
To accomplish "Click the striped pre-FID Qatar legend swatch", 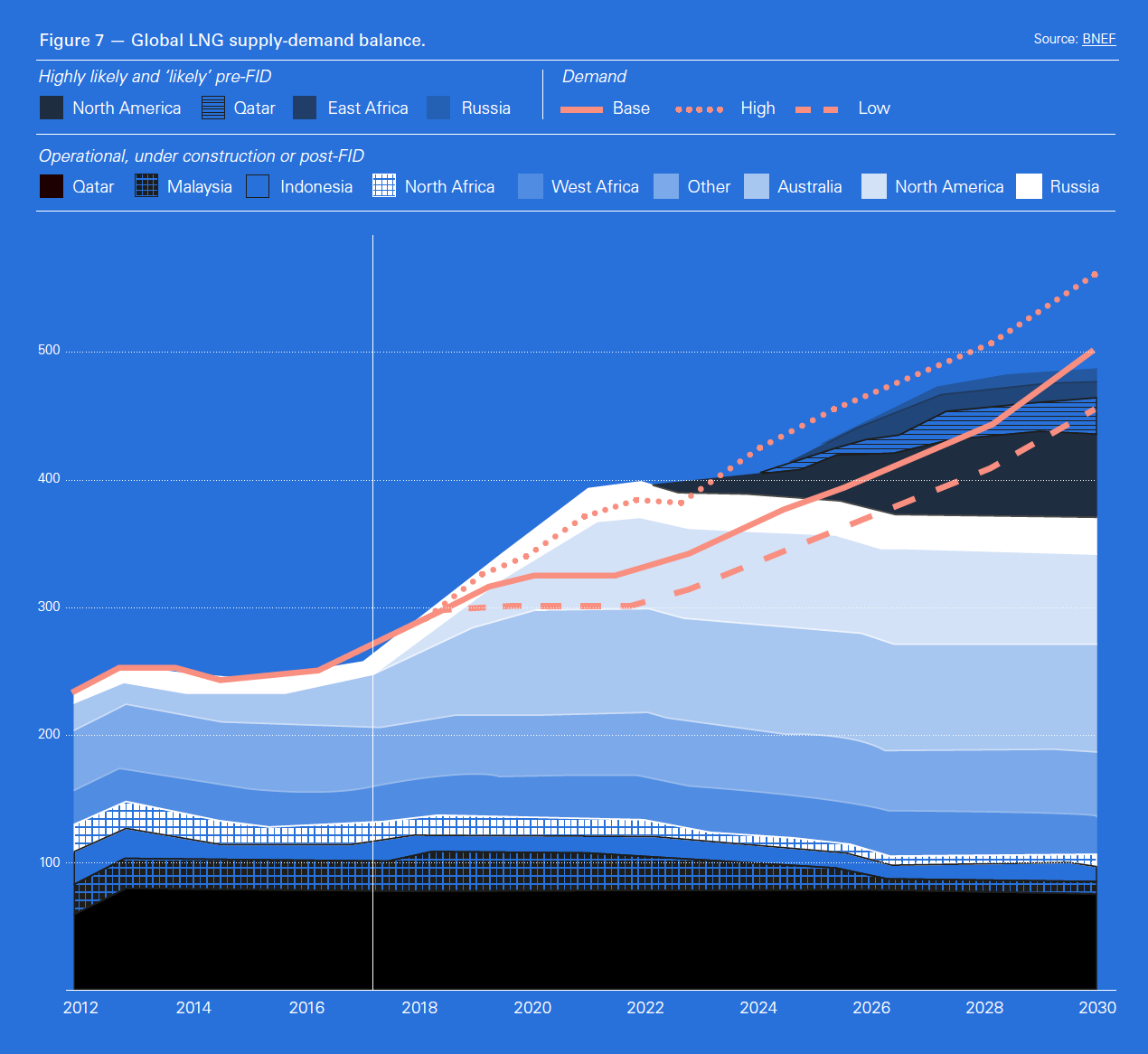I will click(213, 108).
